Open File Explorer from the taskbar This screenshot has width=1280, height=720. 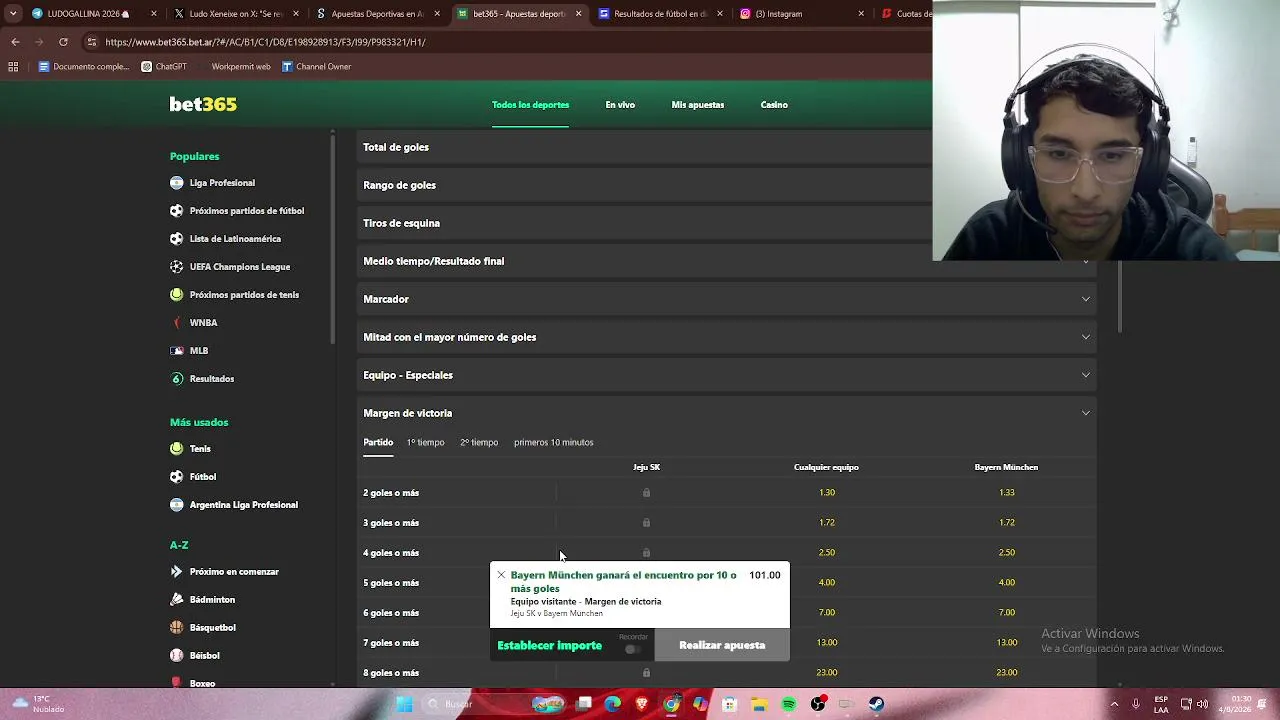tap(759, 704)
